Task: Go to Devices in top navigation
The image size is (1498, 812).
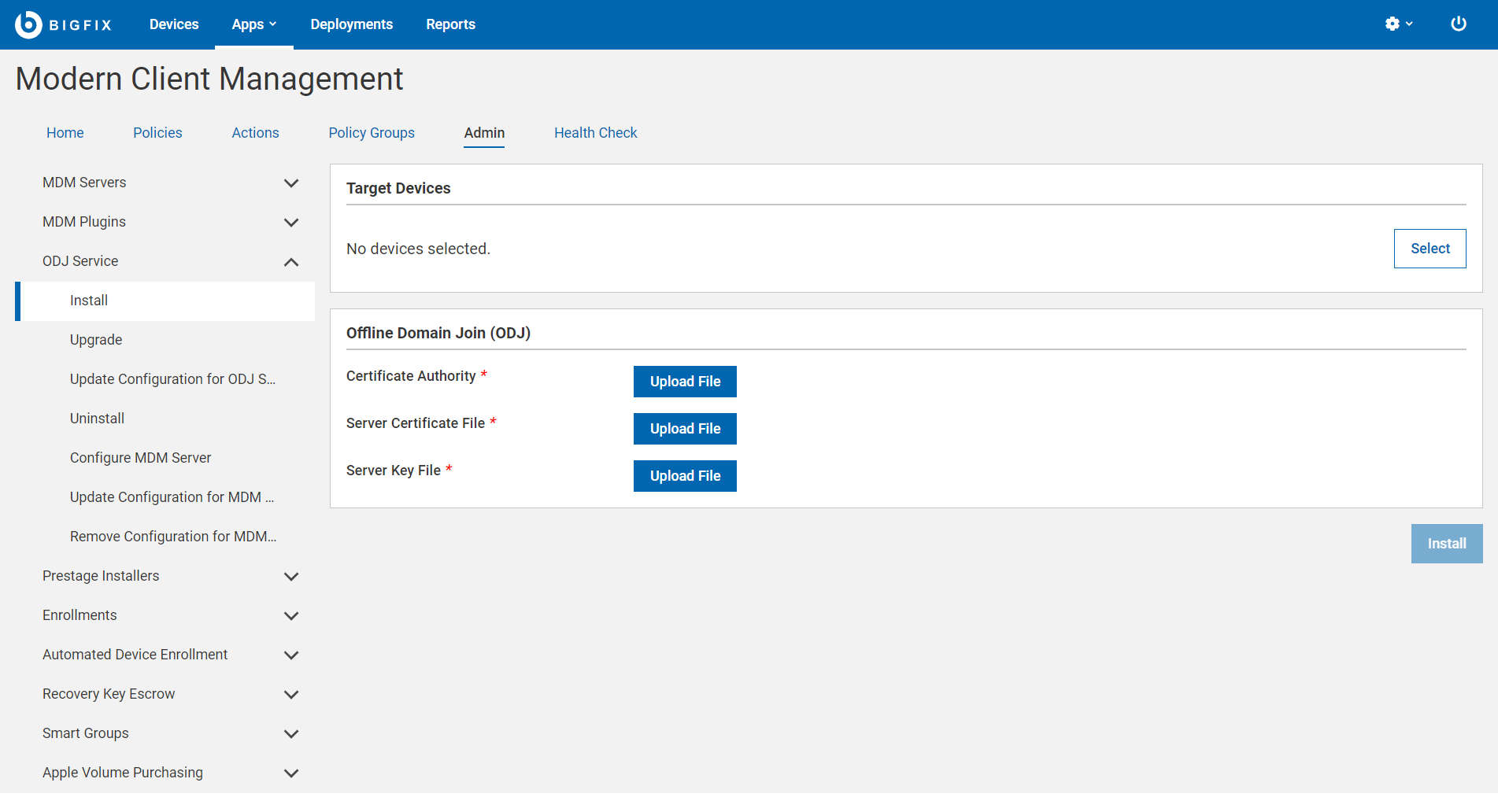Action: 174,24
